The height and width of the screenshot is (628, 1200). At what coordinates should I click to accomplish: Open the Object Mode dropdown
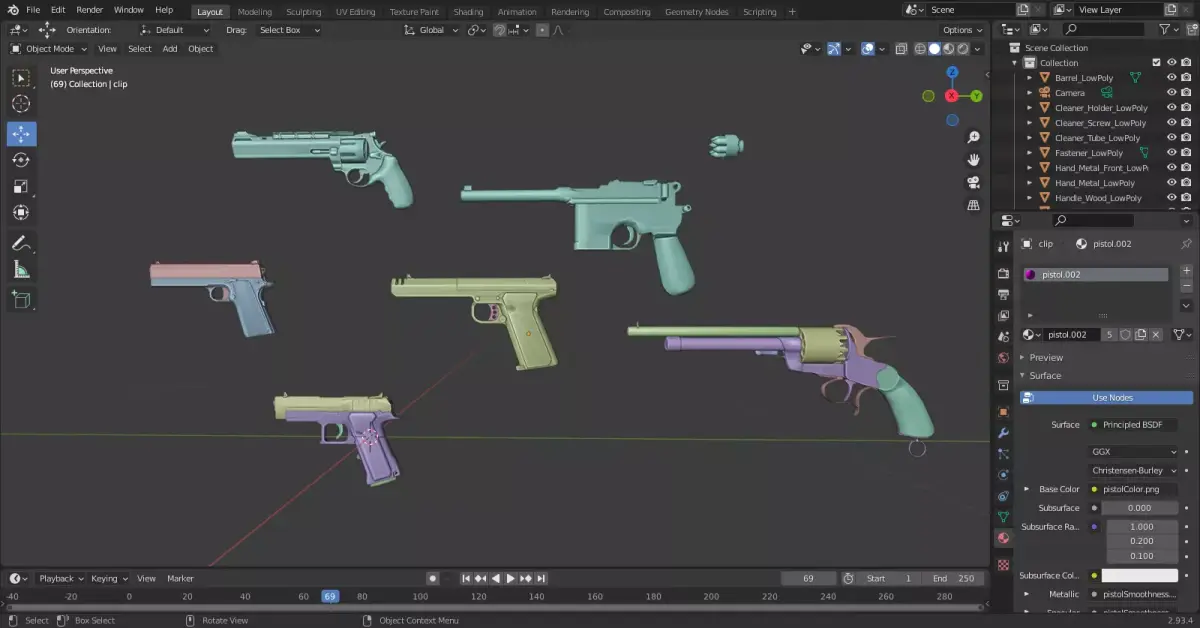click(48, 49)
